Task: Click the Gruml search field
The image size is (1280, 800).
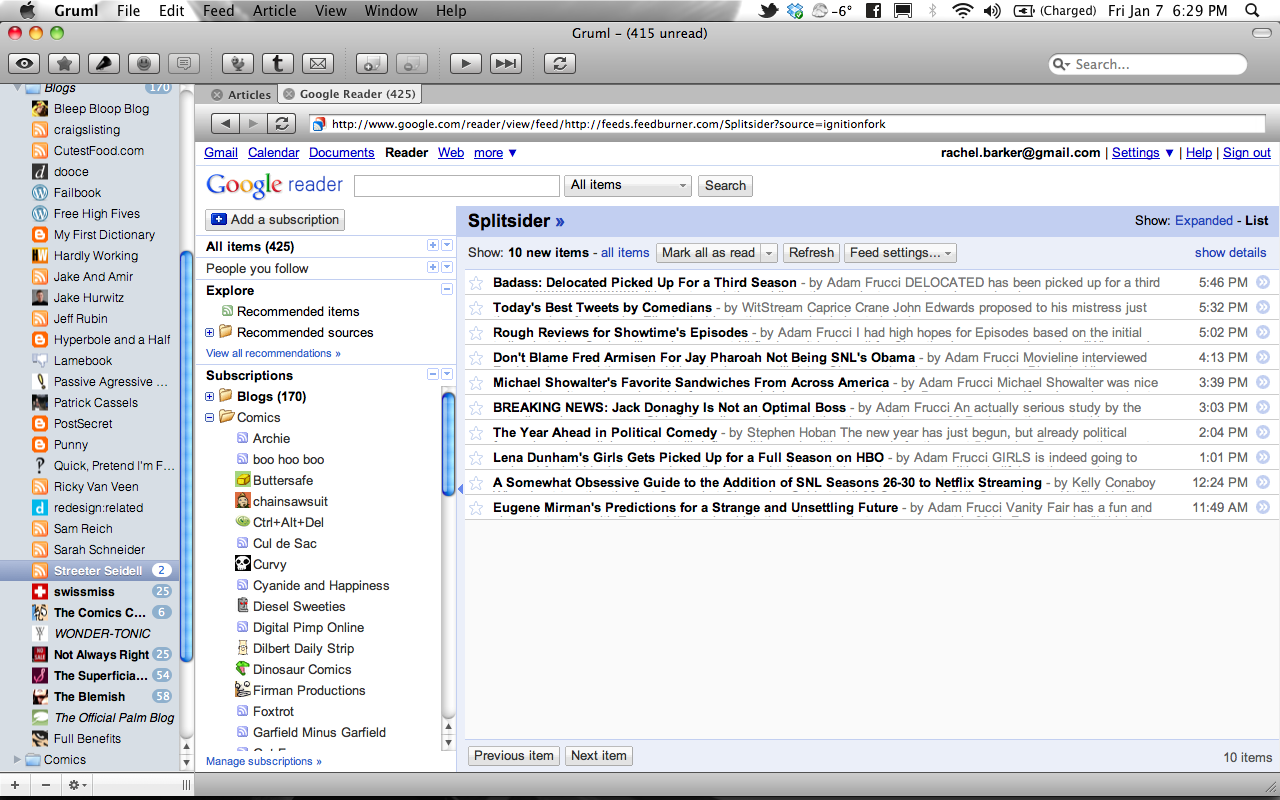Action: pyautogui.click(x=1148, y=64)
